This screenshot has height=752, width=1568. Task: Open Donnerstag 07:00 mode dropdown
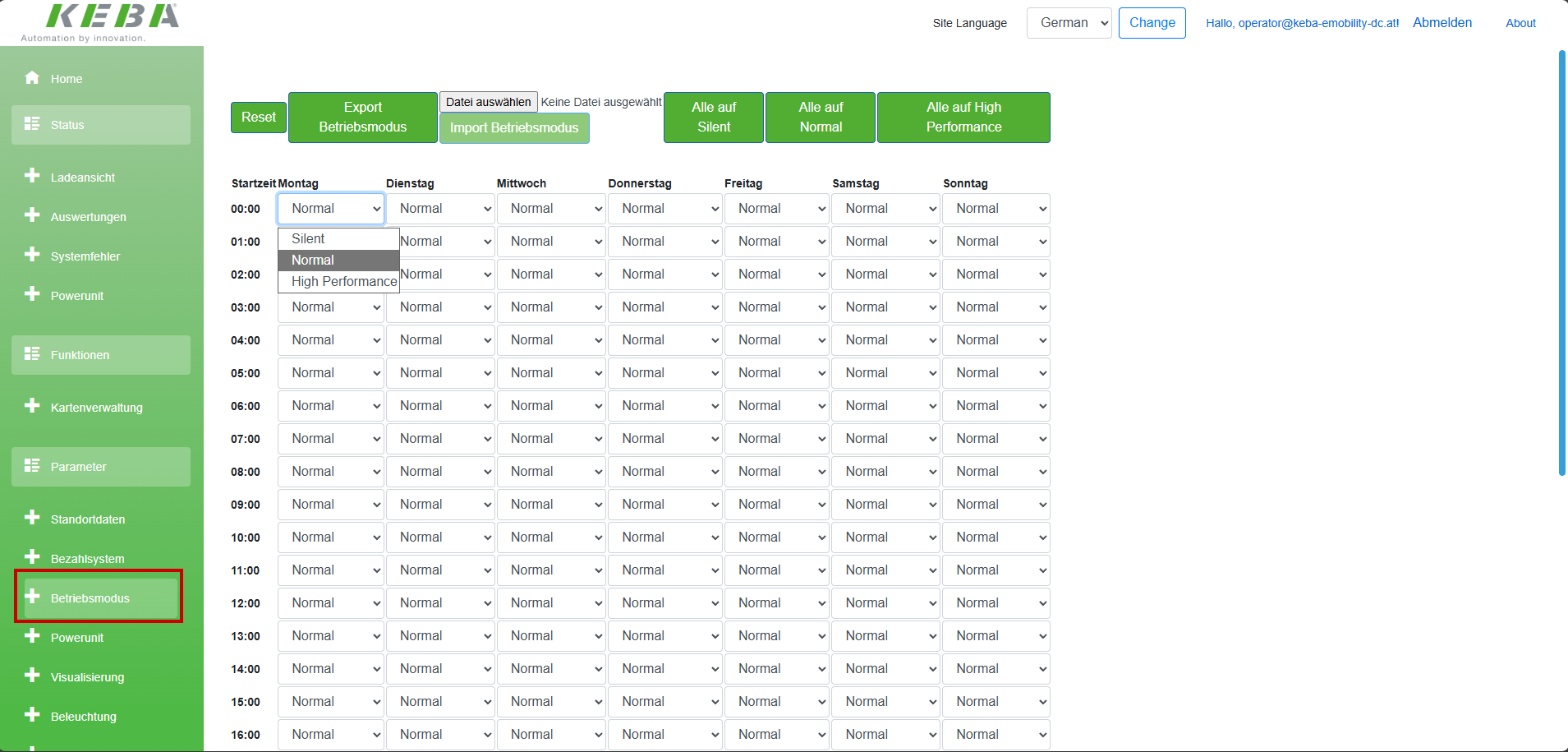[665, 439]
